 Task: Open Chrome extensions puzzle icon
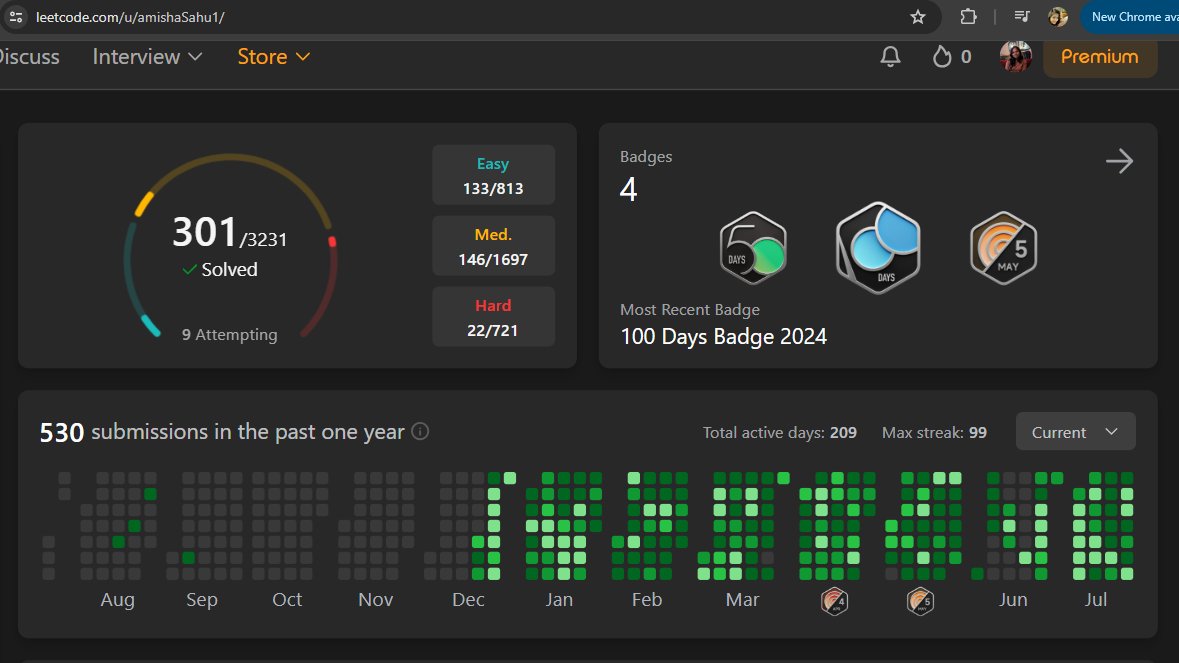coord(968,17)
